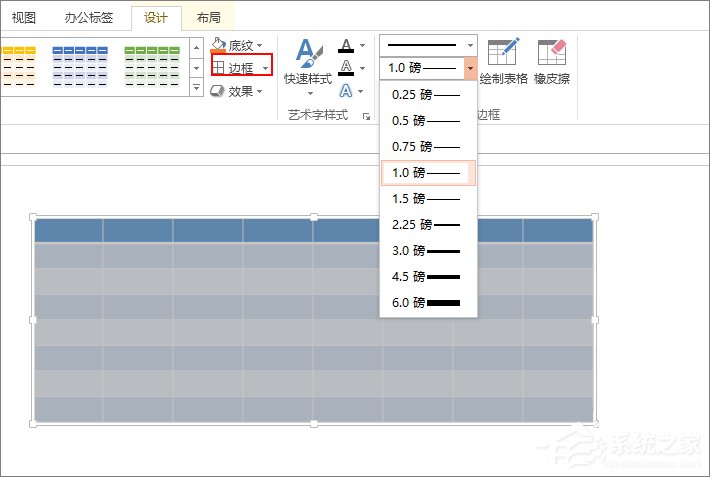Viewport: 710px width, 477px height.
Task: Activate the 橡皮擦 eraser tool
Action: pyautogui.click(x=552, y=62)
